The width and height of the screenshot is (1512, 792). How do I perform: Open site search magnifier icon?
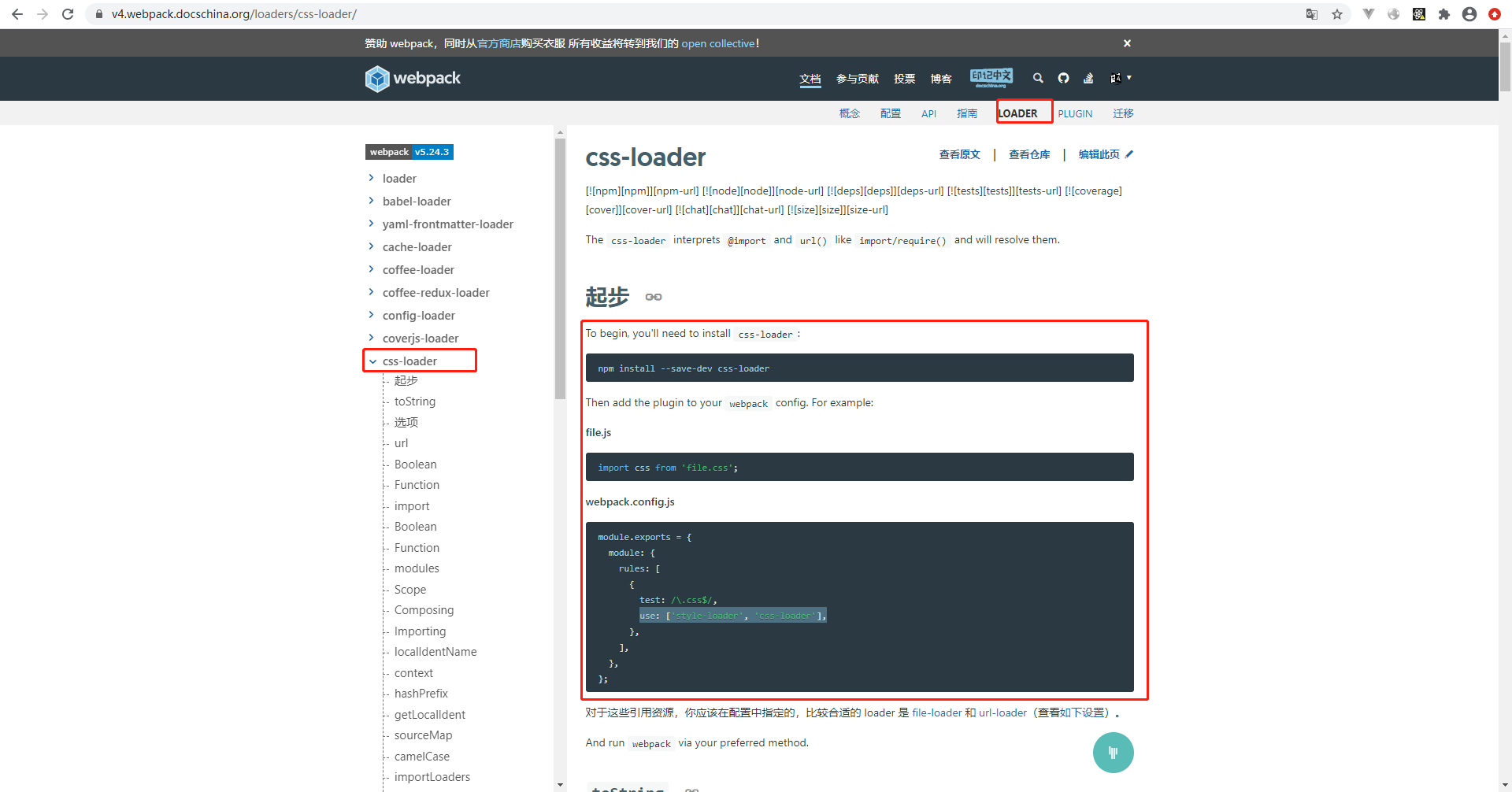coord(1038,78)
